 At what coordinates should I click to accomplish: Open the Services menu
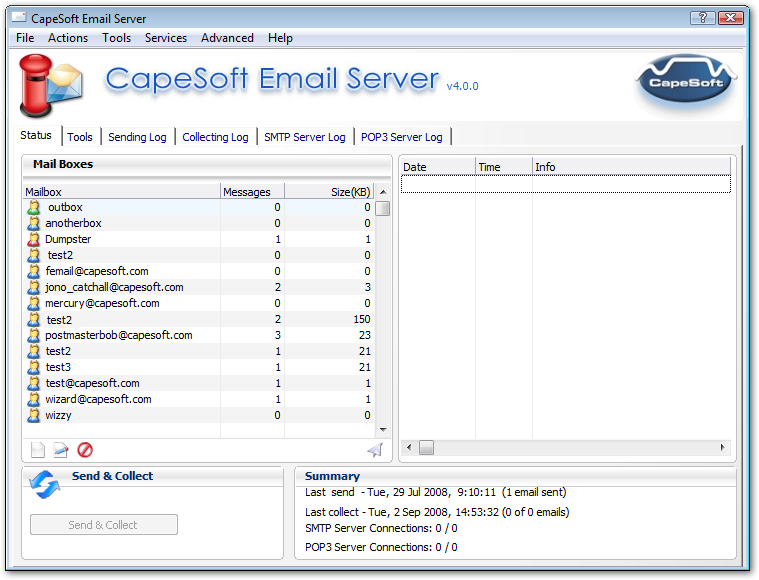(x=166, y=38)
